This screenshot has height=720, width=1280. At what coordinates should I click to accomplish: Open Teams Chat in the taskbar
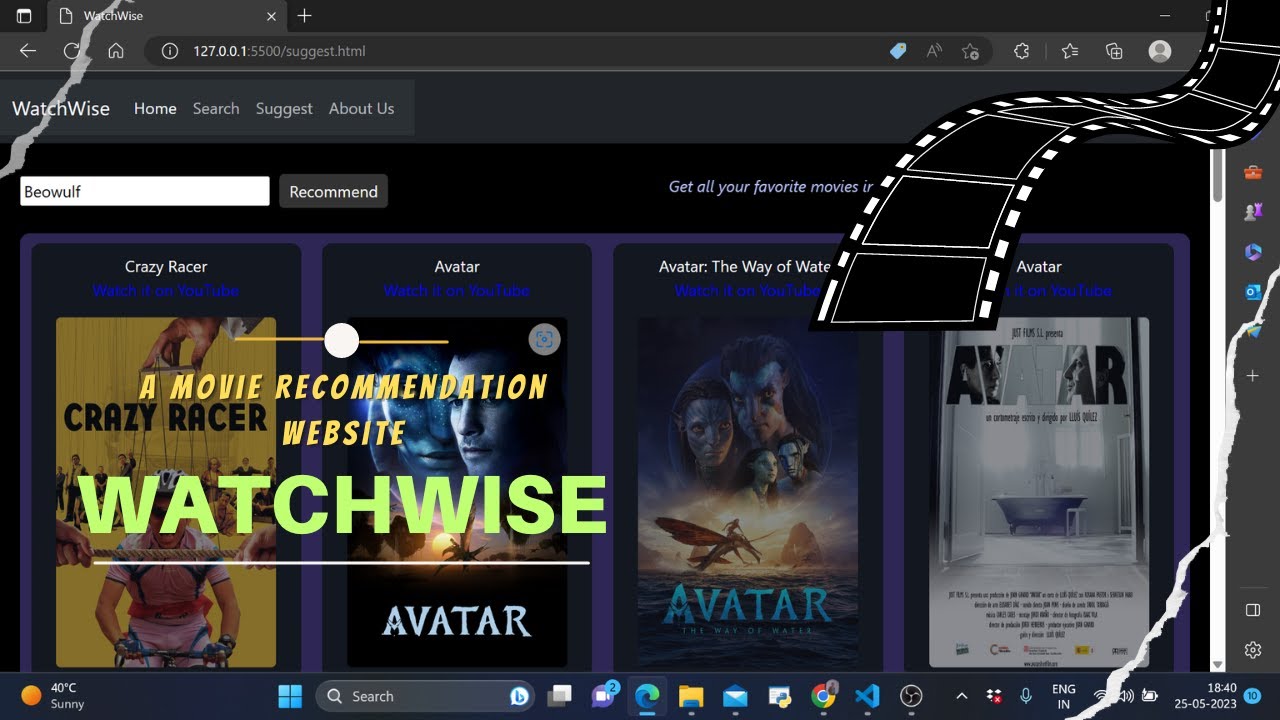(604, 696)
